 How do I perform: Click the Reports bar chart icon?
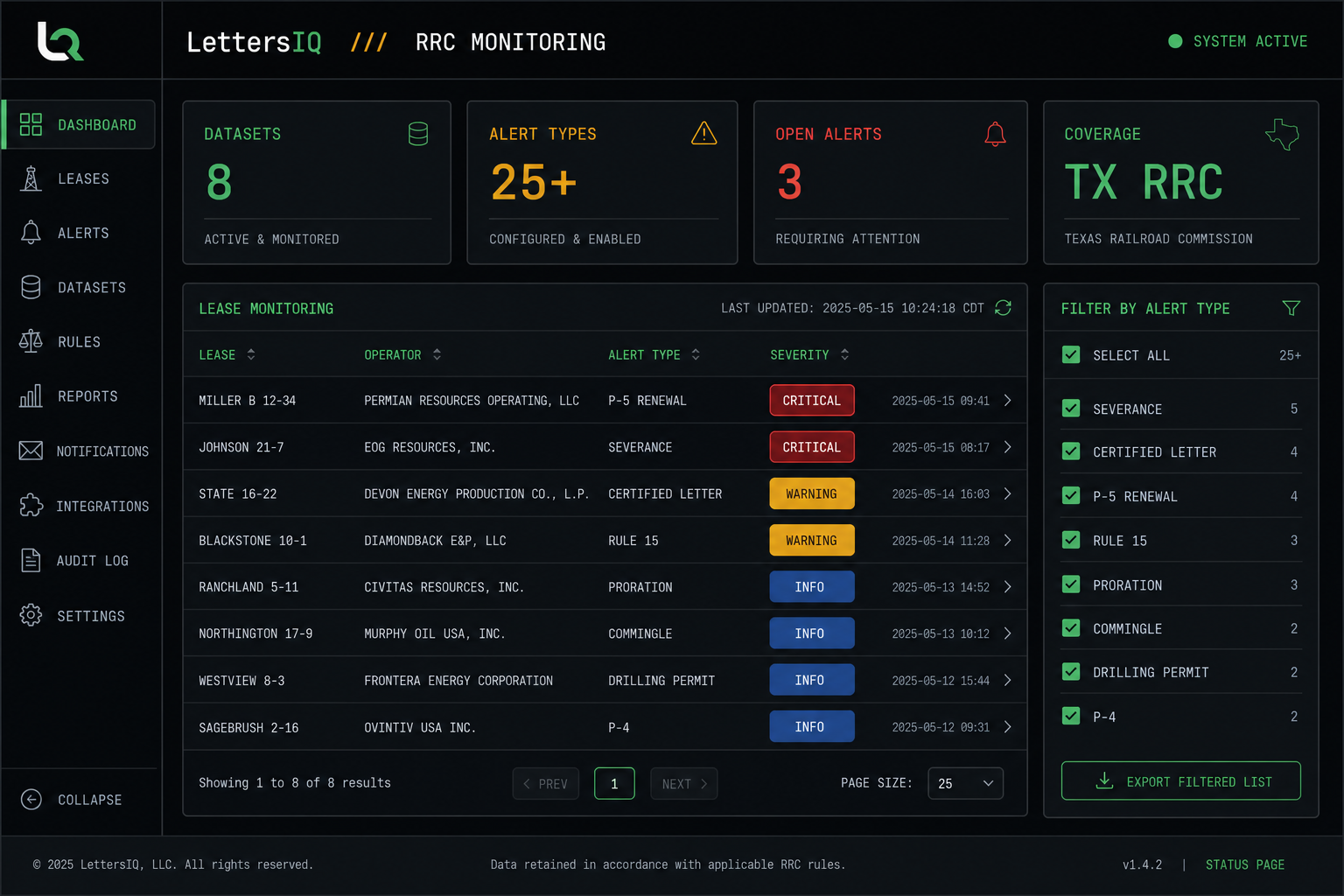pos(31,396)
